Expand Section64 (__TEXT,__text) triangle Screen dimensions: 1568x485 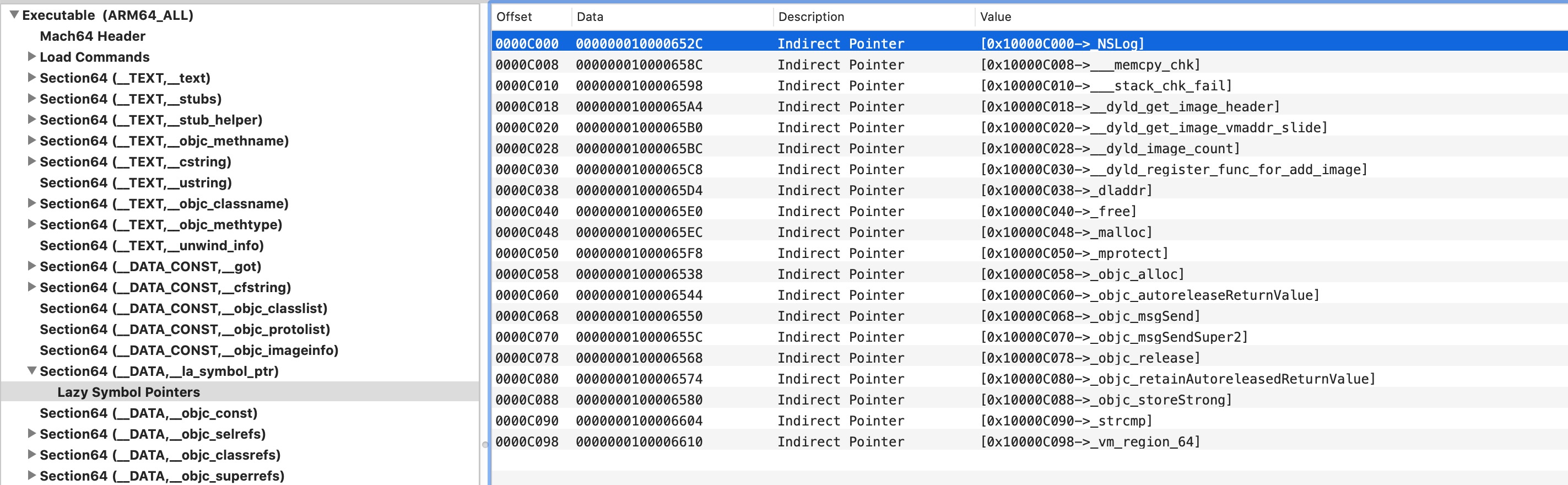[31, 77]
